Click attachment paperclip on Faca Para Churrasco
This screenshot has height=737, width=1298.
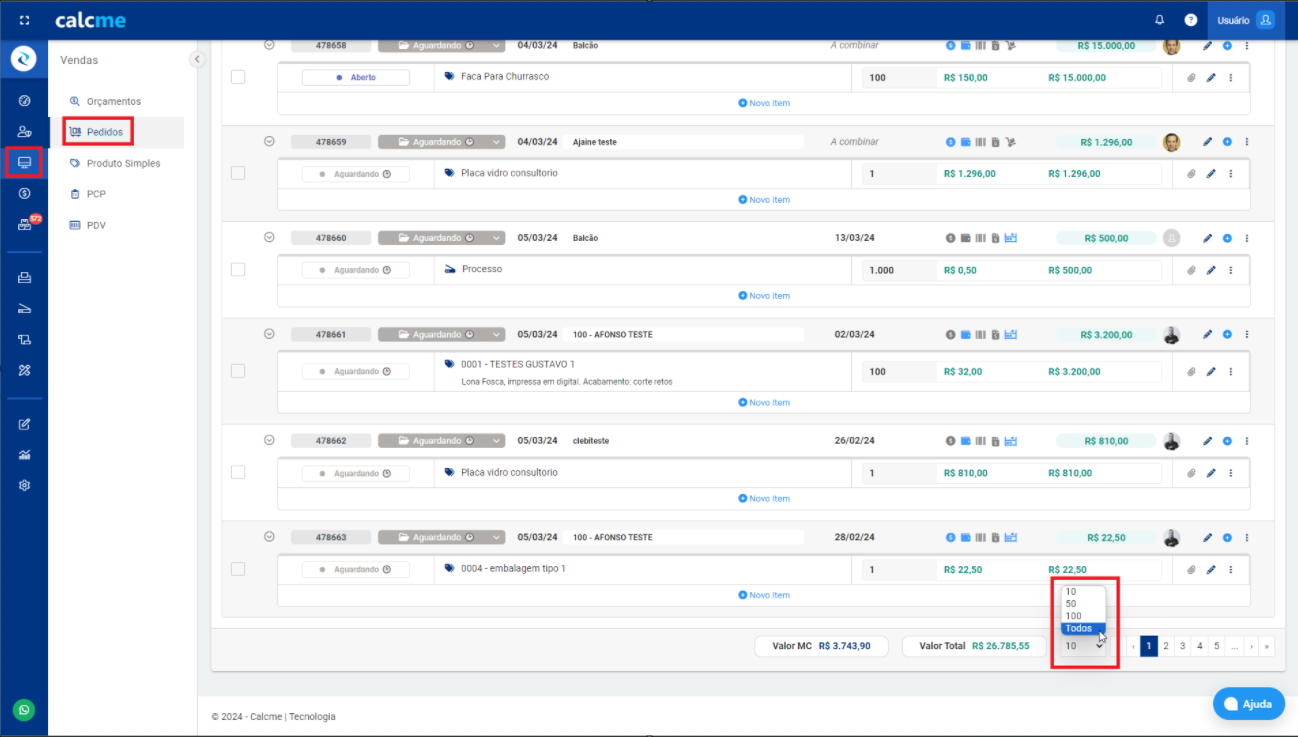pos(1191,78)
